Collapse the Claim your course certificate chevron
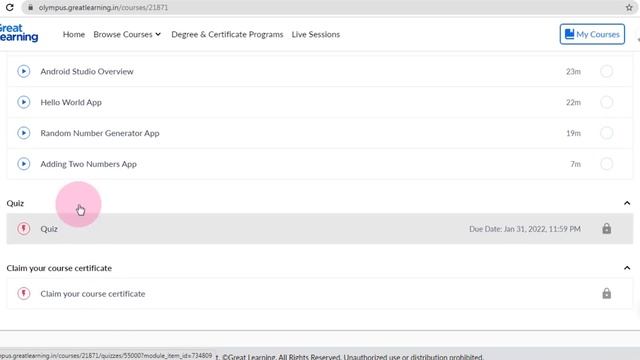 pyautogui.click(x=627, y=268)
